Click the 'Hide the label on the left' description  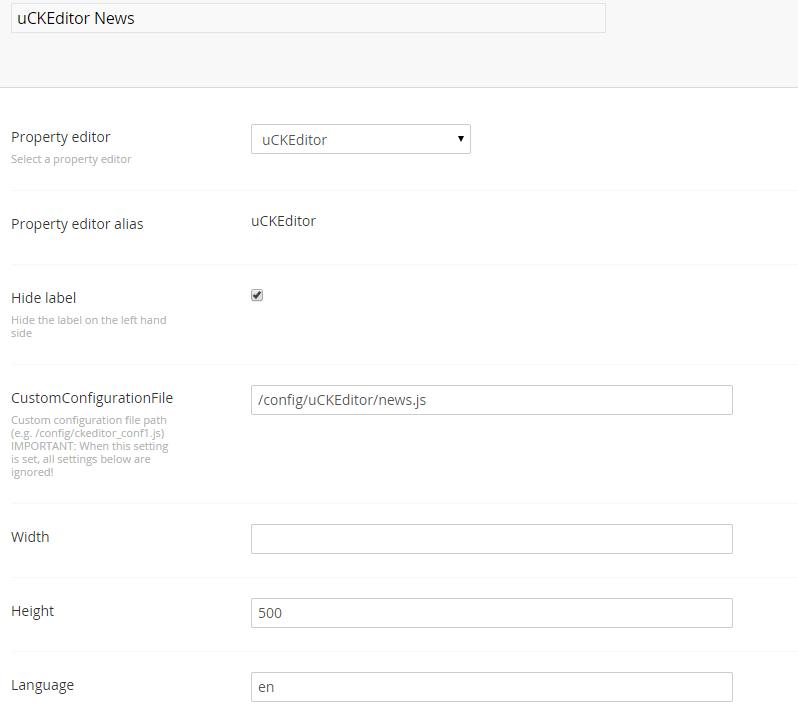89,326
